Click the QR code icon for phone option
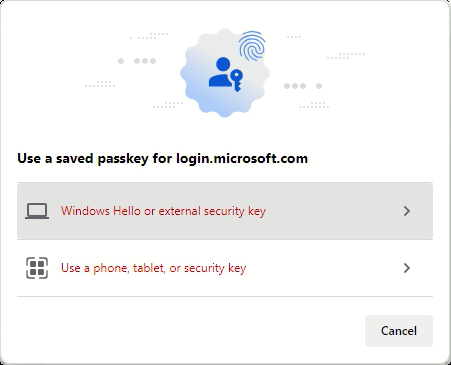This screenshot has height=365, width=451. tap(37, 268)
